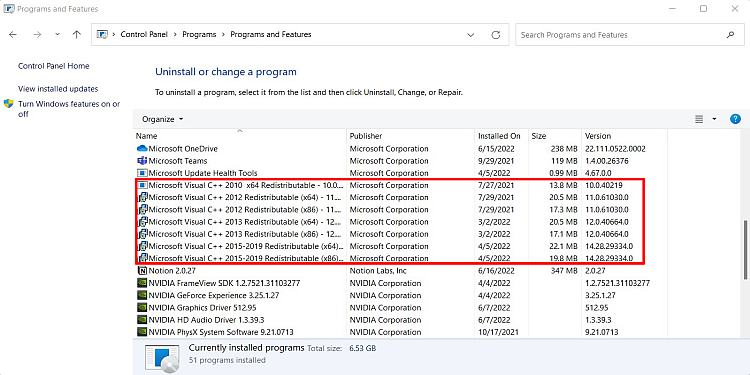Select Visual C++ 2015-2019 (x64) Redistributable icon
750x375 pixels.
pyautogui.click(x=142, y=246)
